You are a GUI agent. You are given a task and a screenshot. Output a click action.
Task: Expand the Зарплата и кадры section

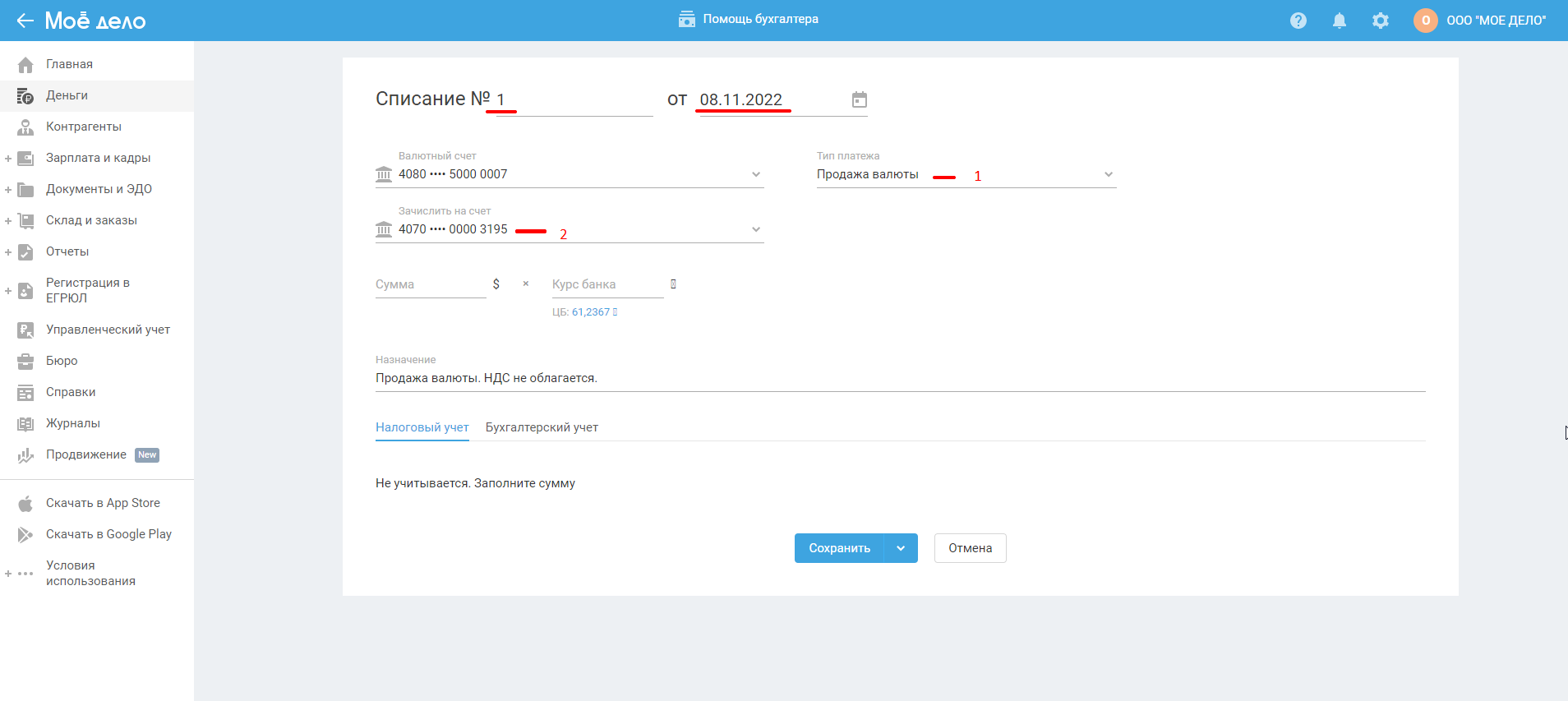click(x=8, y=159)
